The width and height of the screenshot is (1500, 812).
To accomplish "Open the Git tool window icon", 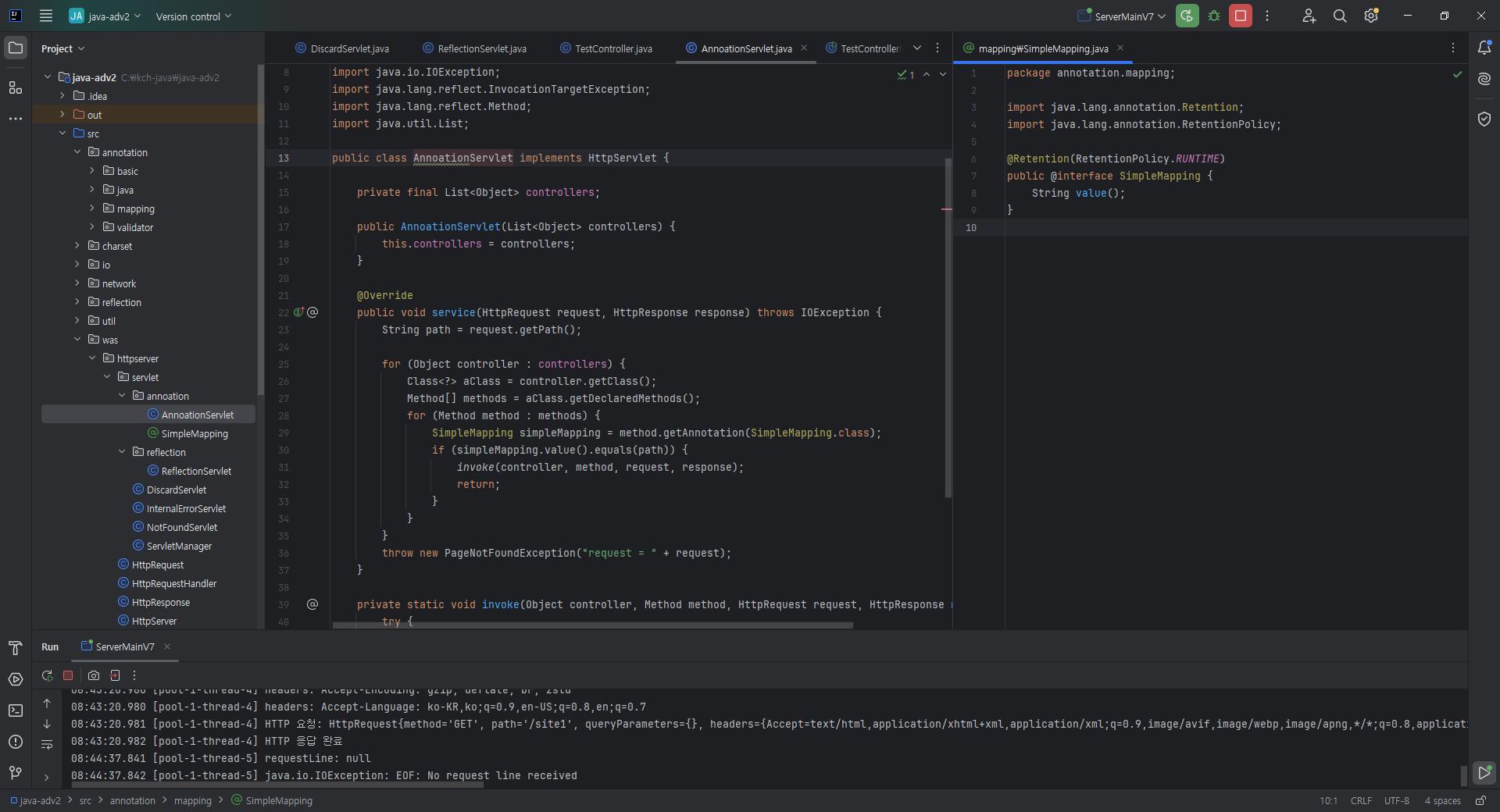I will (x=16, y=773).
